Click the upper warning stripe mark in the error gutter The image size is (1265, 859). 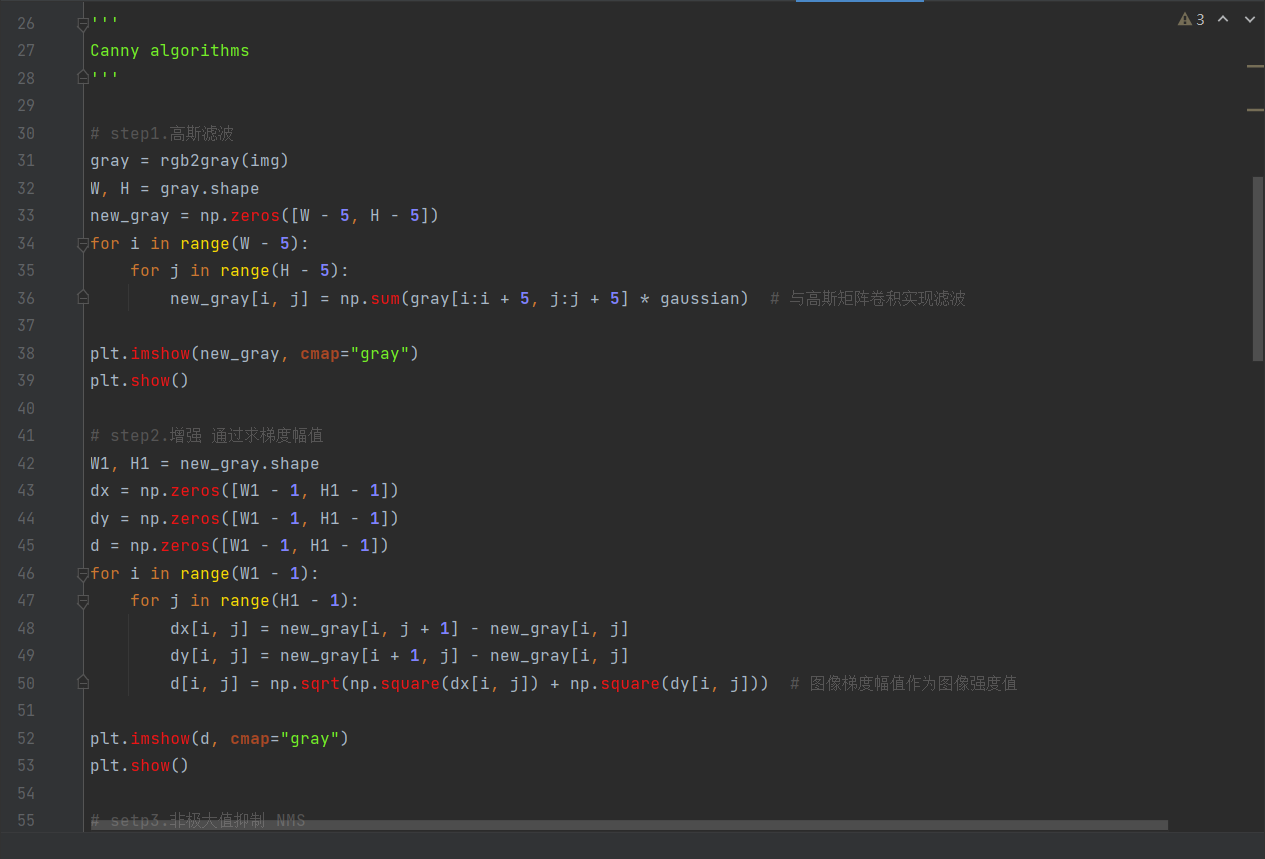(x=1255, y=66)
